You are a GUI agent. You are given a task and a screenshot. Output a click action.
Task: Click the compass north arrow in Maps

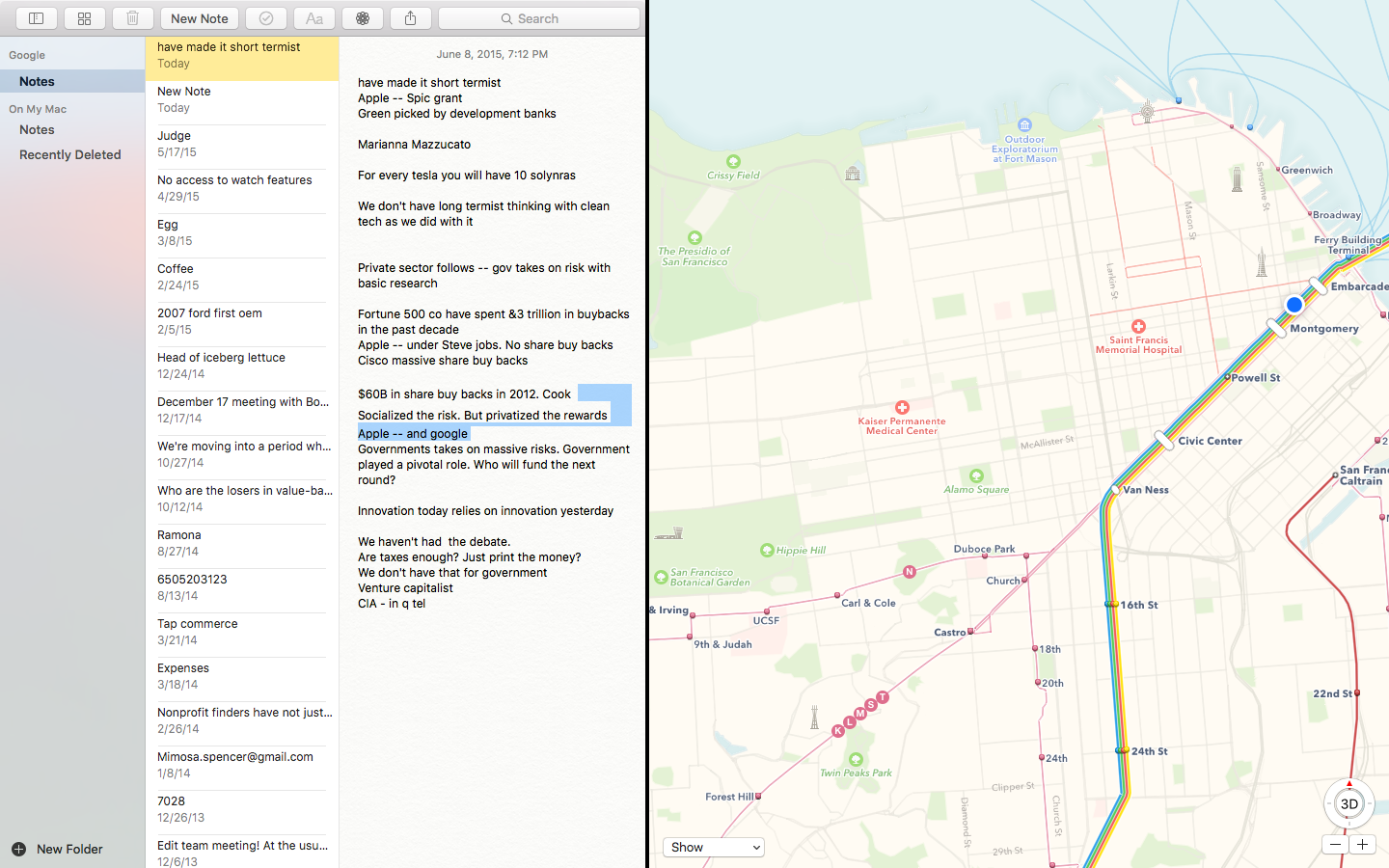pyautogui.click(x=1349, y=783)
